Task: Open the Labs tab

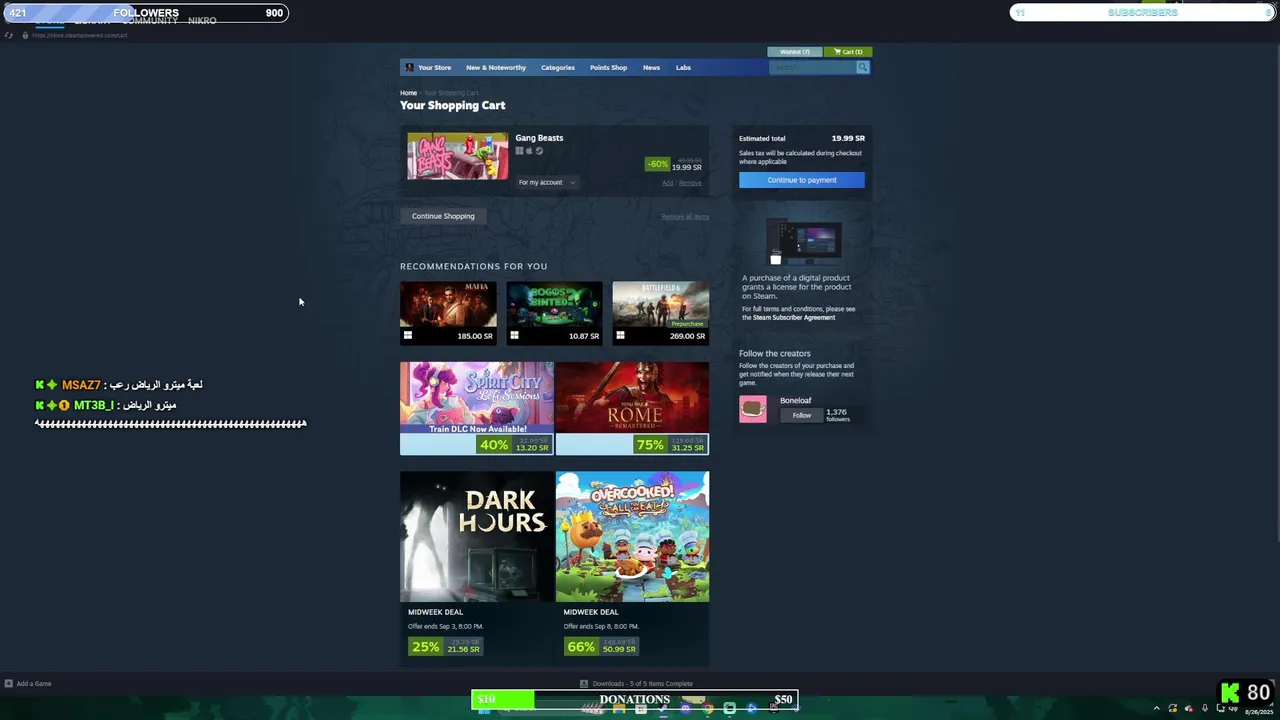Action: coord(683,67)
